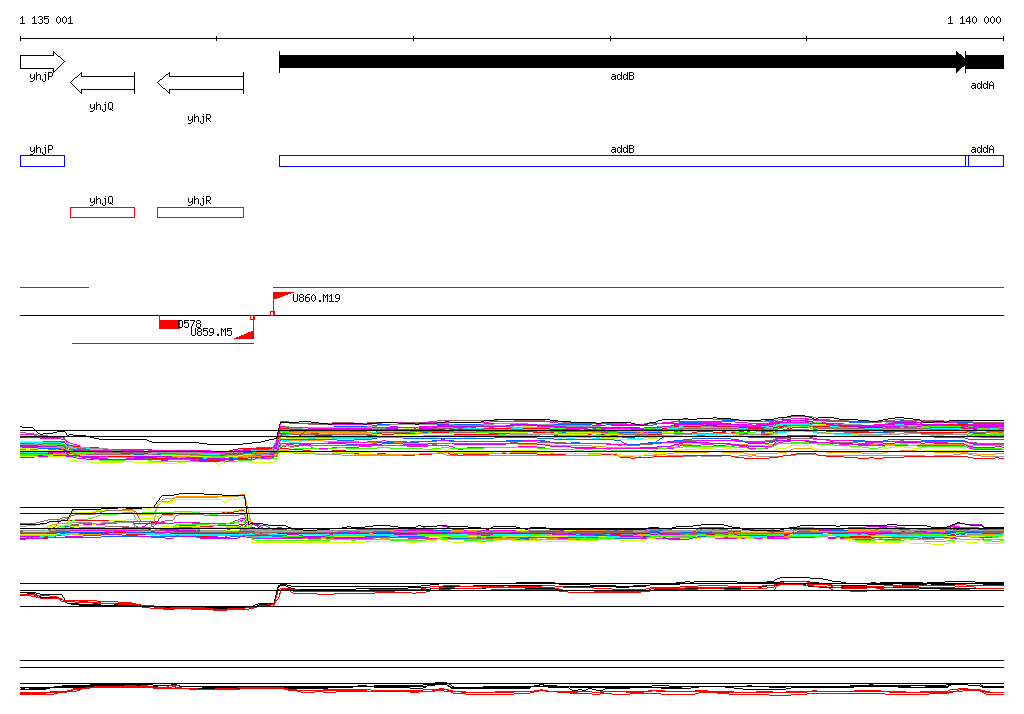Select the long blue addB annotation box
1024x714 pixels.
tap(622, 161)
